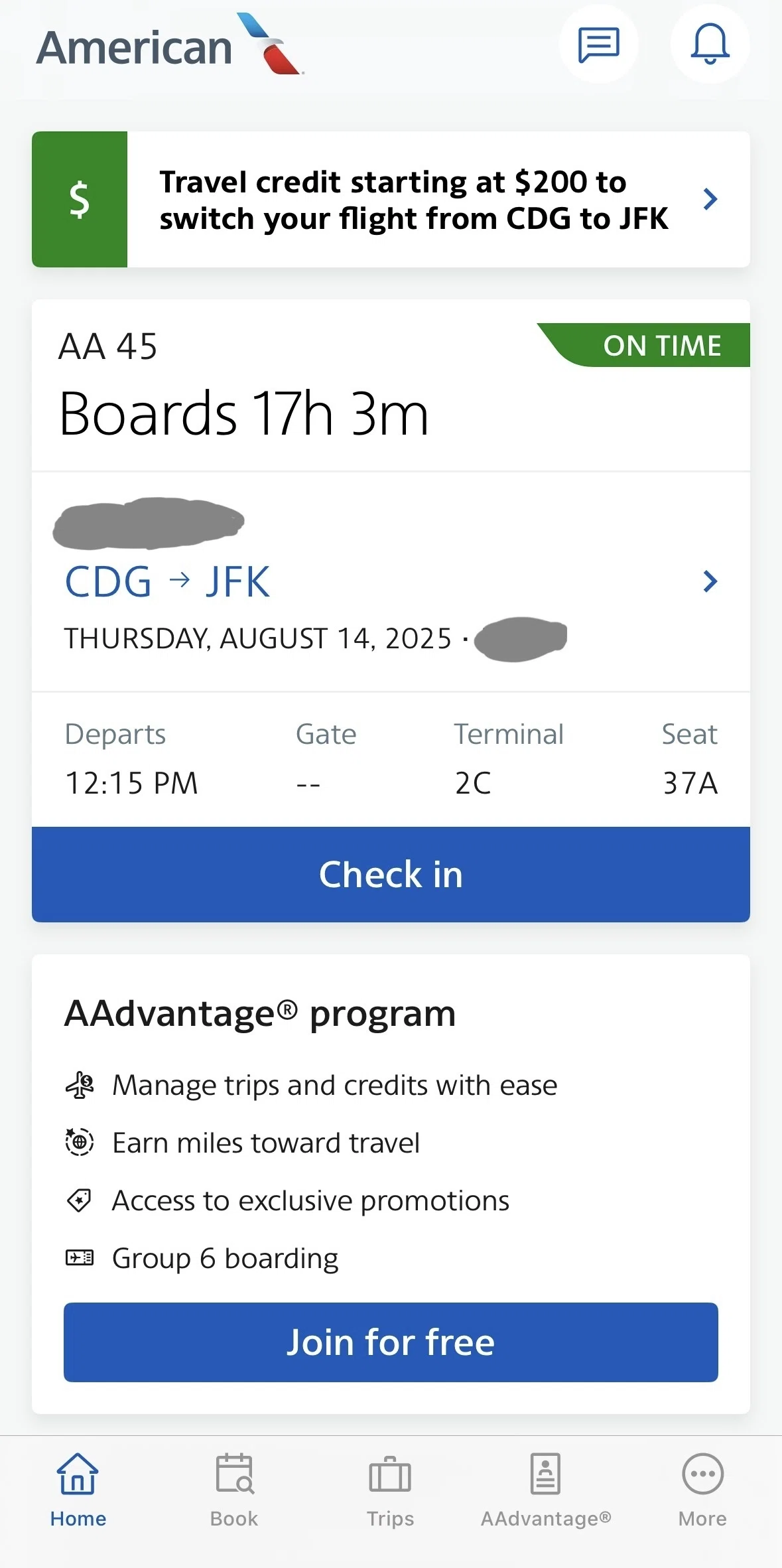
Task: Expand travel credit offer chevron
Action: click(x=710, y=199)
